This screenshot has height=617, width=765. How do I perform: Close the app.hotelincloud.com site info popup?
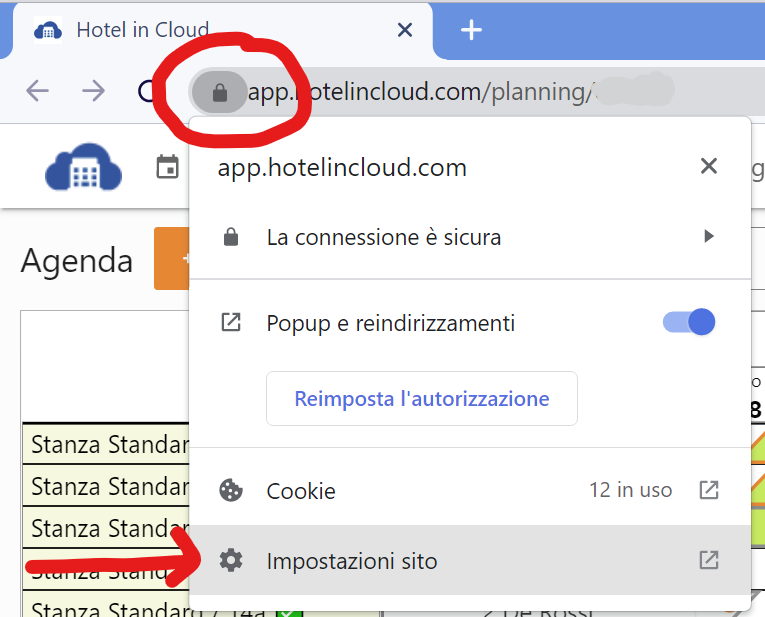pyautogui.click(x=709, y=166)
